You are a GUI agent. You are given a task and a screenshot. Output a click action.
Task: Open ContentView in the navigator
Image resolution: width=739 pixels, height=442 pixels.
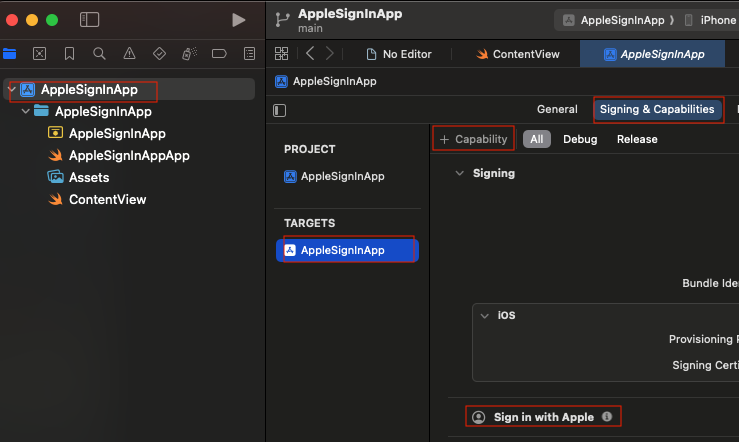point(107,199)
